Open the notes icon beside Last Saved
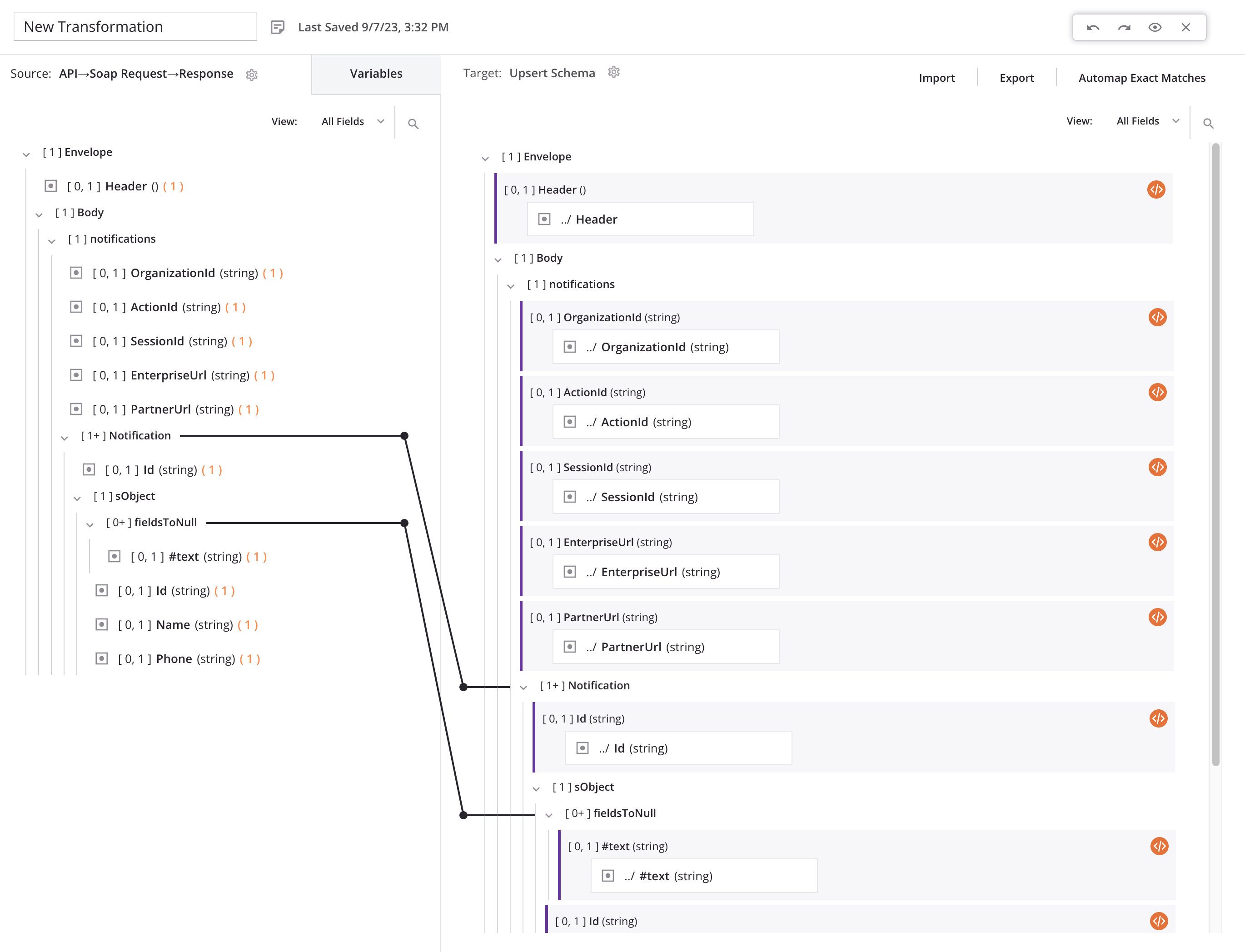 click(277, 27)
